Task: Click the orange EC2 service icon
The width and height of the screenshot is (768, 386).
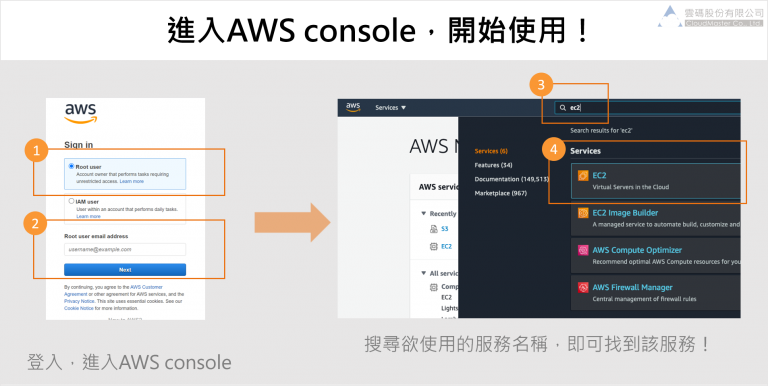Action: pyautogui.click(x=583, y=175)
